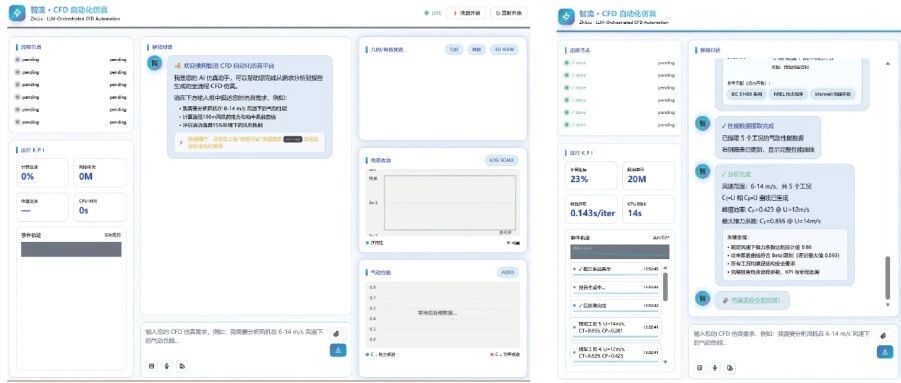This screenshot has width=901, height=383.
Task: Click the 0s CPU time KPI card
Action: pyautogui.click(x=99, y=207)
